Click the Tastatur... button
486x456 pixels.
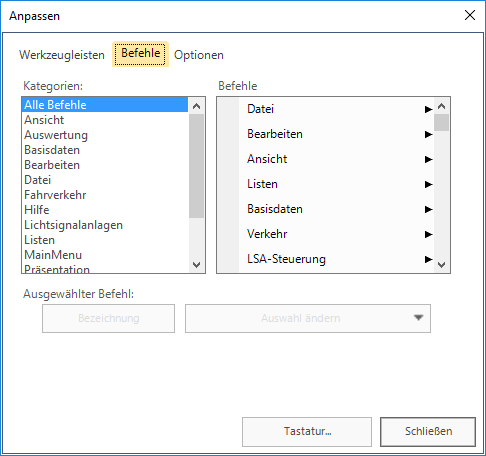307,432
